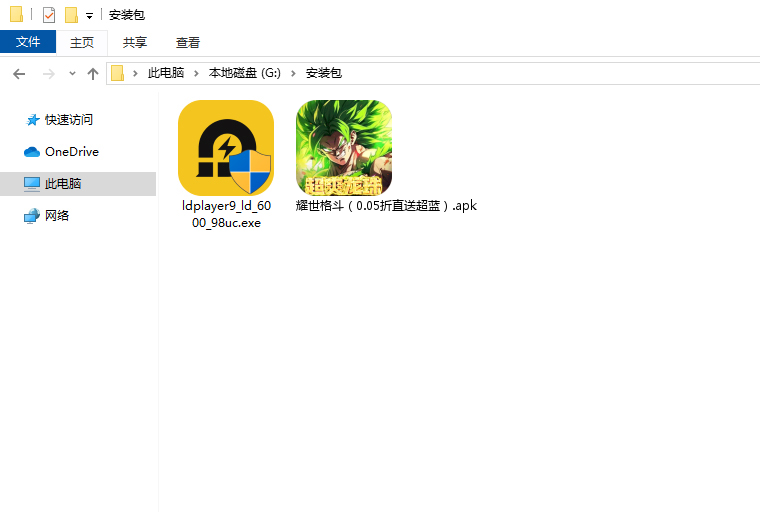
Task: Select the 耀世格斗 apk file thumbnail
Action: click(x=343, y=148)
